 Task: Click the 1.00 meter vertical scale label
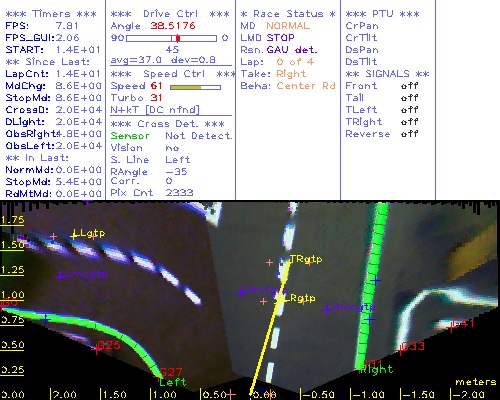pos(13,295)
